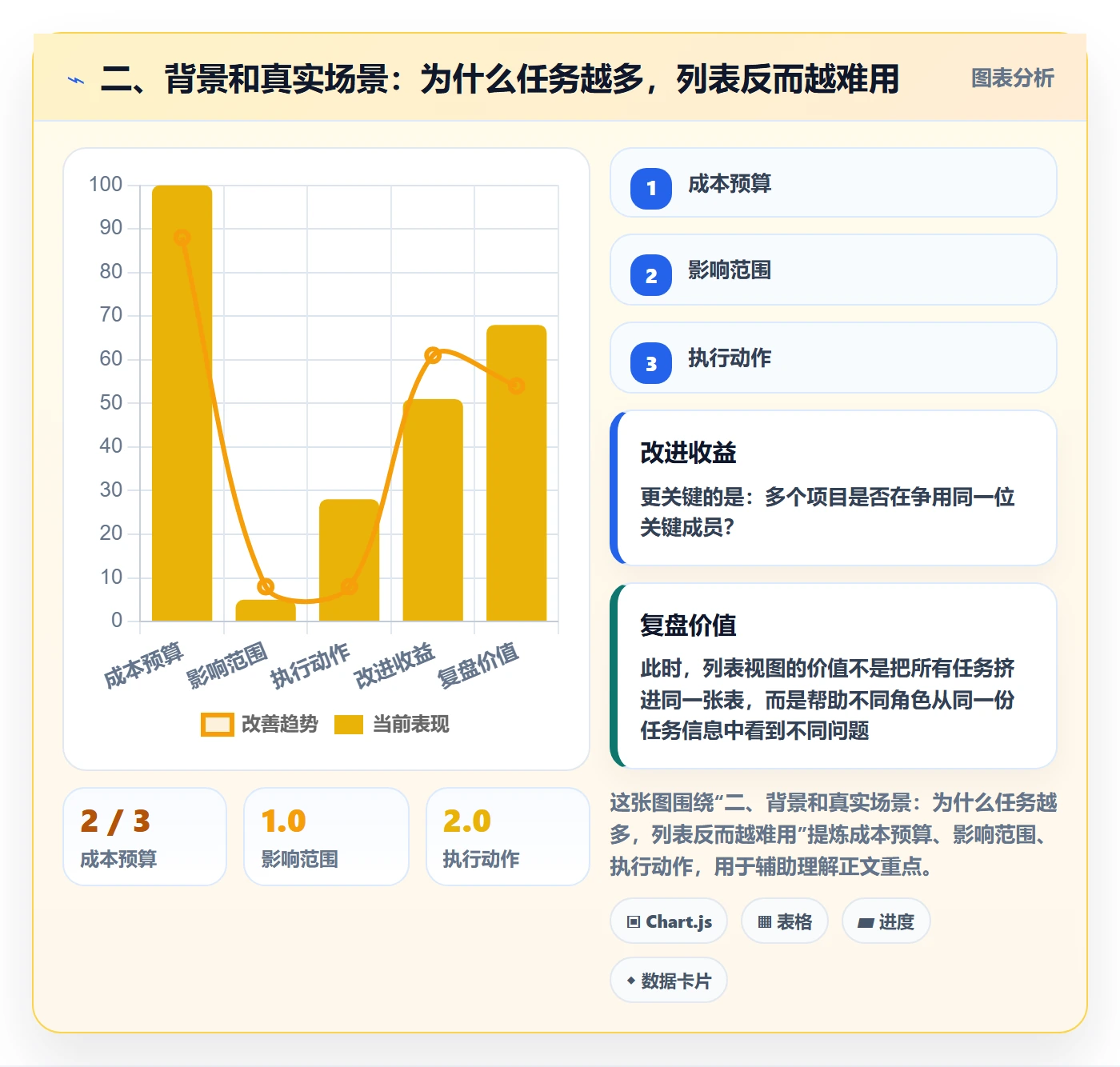Toggle the 当前表现 legend swatch
Viewport: 1120px width, 1067px height.
[x=349, y=724]
